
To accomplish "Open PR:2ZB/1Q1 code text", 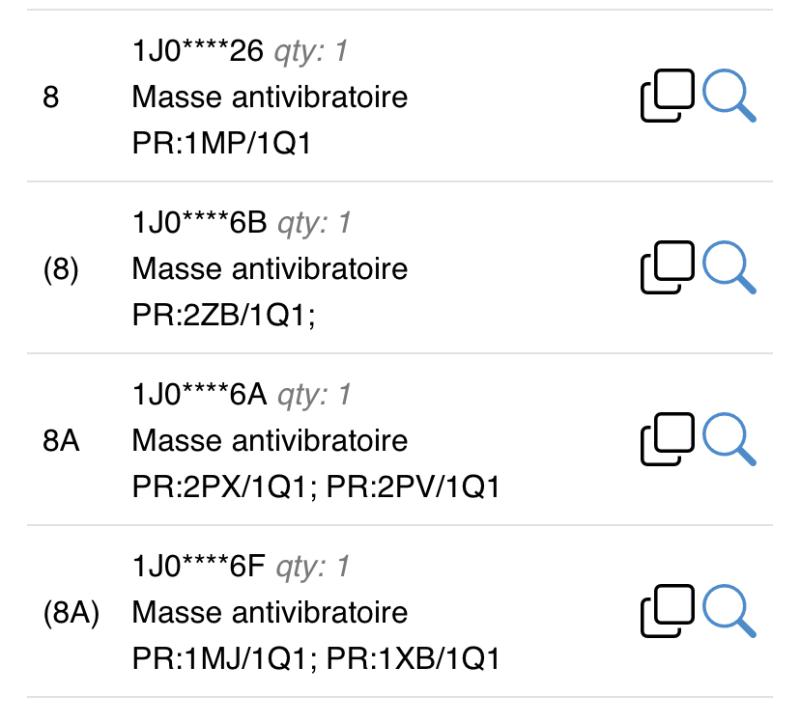I will (223, 315).
